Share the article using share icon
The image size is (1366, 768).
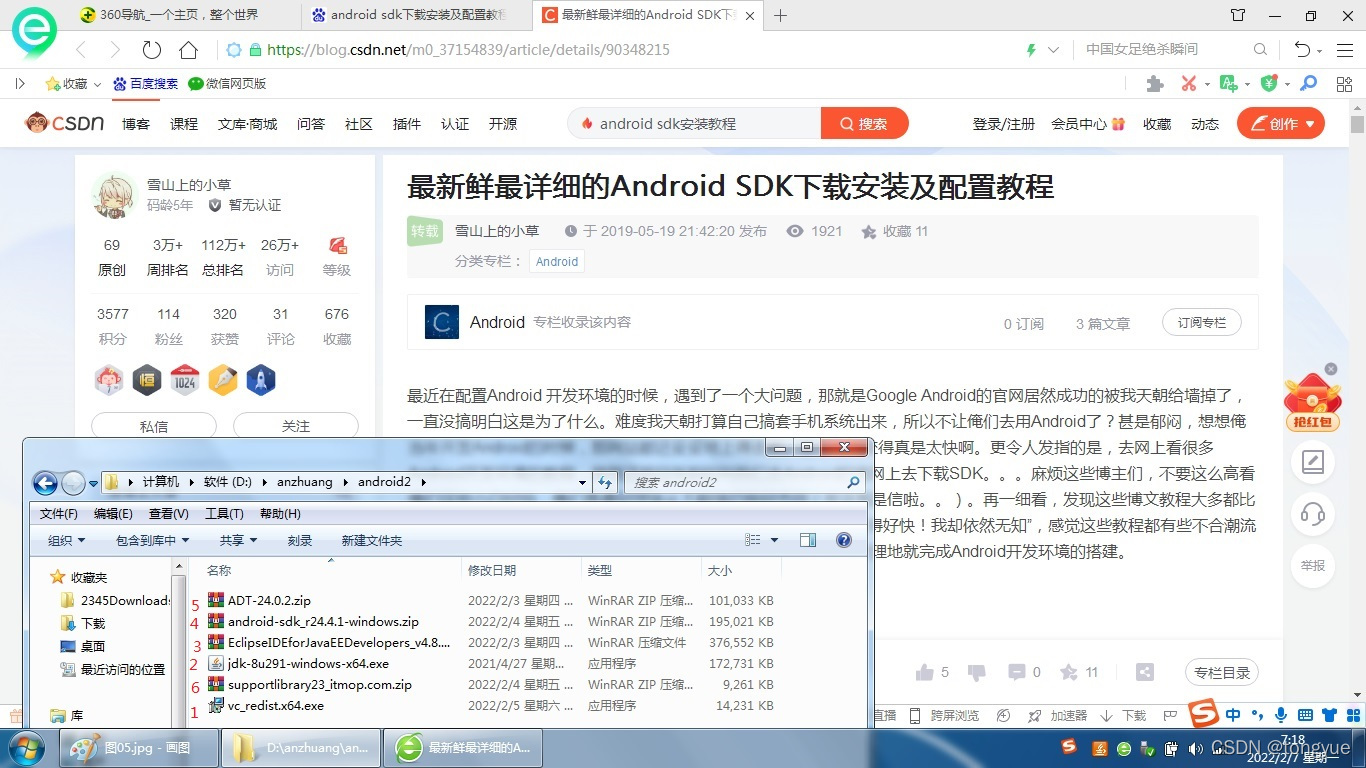(x=1146, y=672)
